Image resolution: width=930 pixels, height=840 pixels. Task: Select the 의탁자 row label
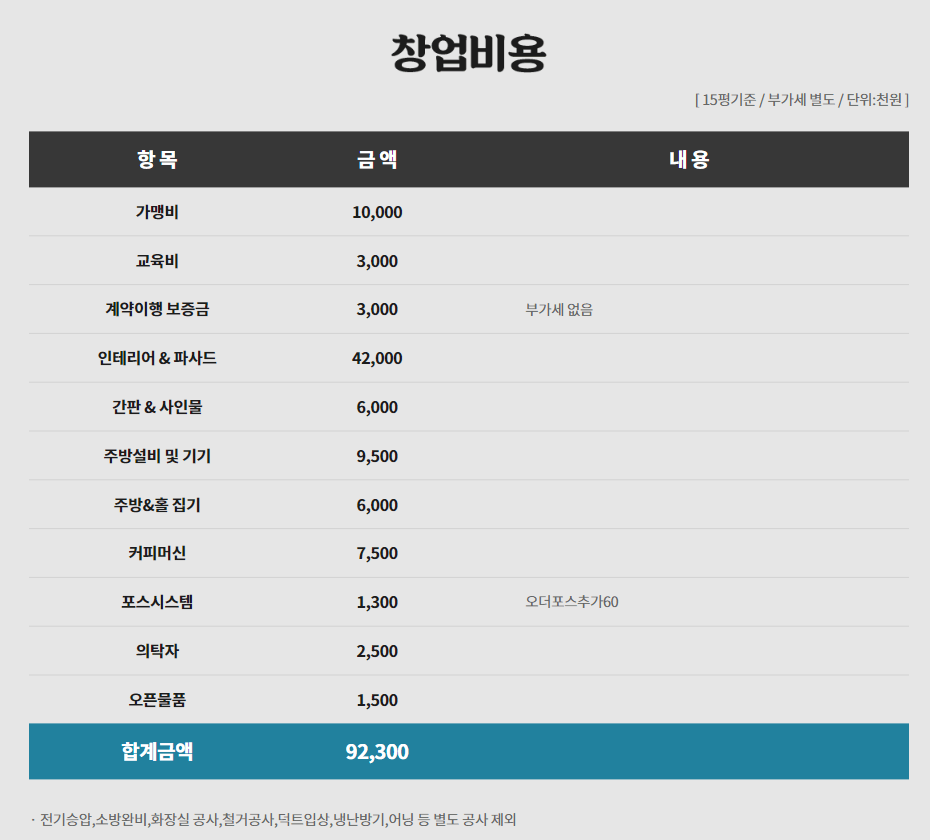157,651
